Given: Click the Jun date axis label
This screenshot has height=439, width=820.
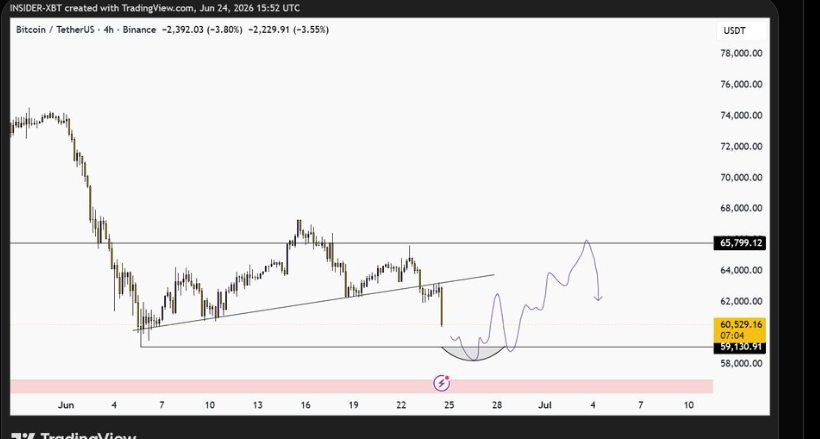Looking at the screenshot, I should (x=66, y=405).
